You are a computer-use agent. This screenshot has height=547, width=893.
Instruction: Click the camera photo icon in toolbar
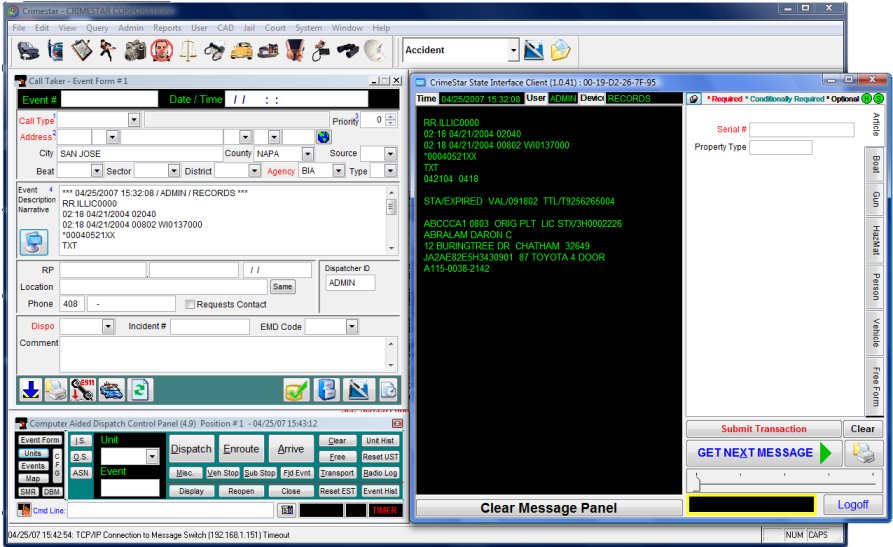tap(135, 51)
